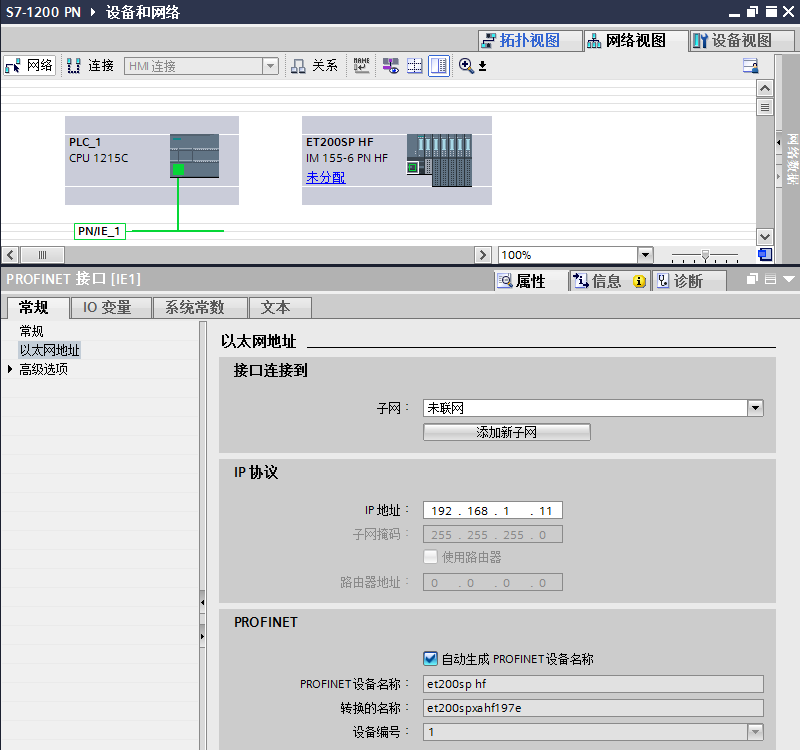Click the inspector window layout icon
This screenshot has height=750, width=800.
(770, 279)
